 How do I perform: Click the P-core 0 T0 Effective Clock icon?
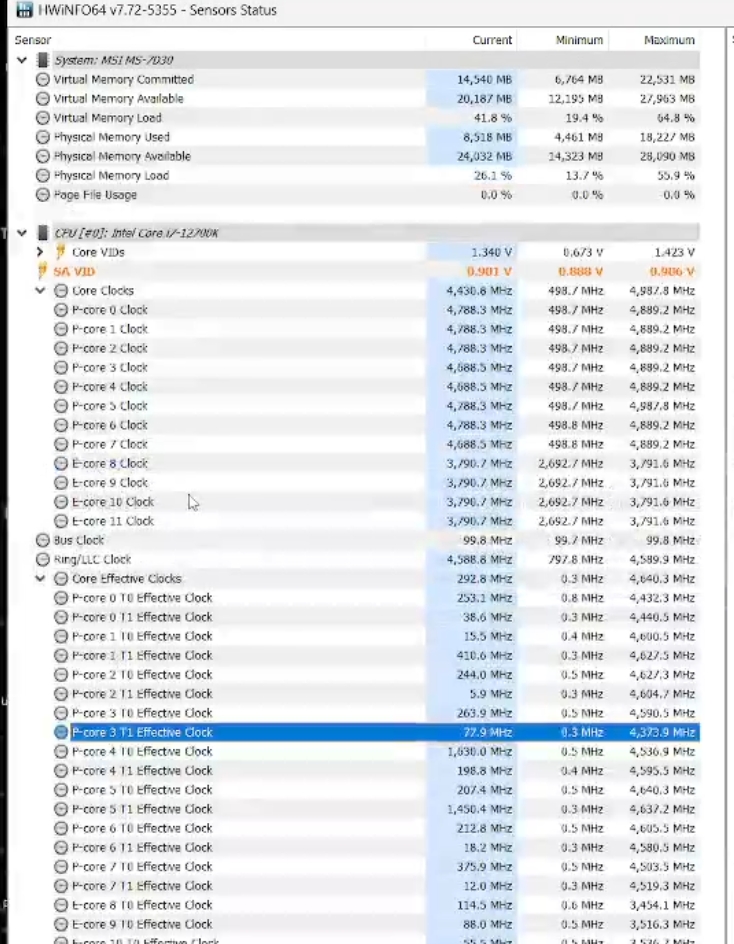[x=61, y=598]
